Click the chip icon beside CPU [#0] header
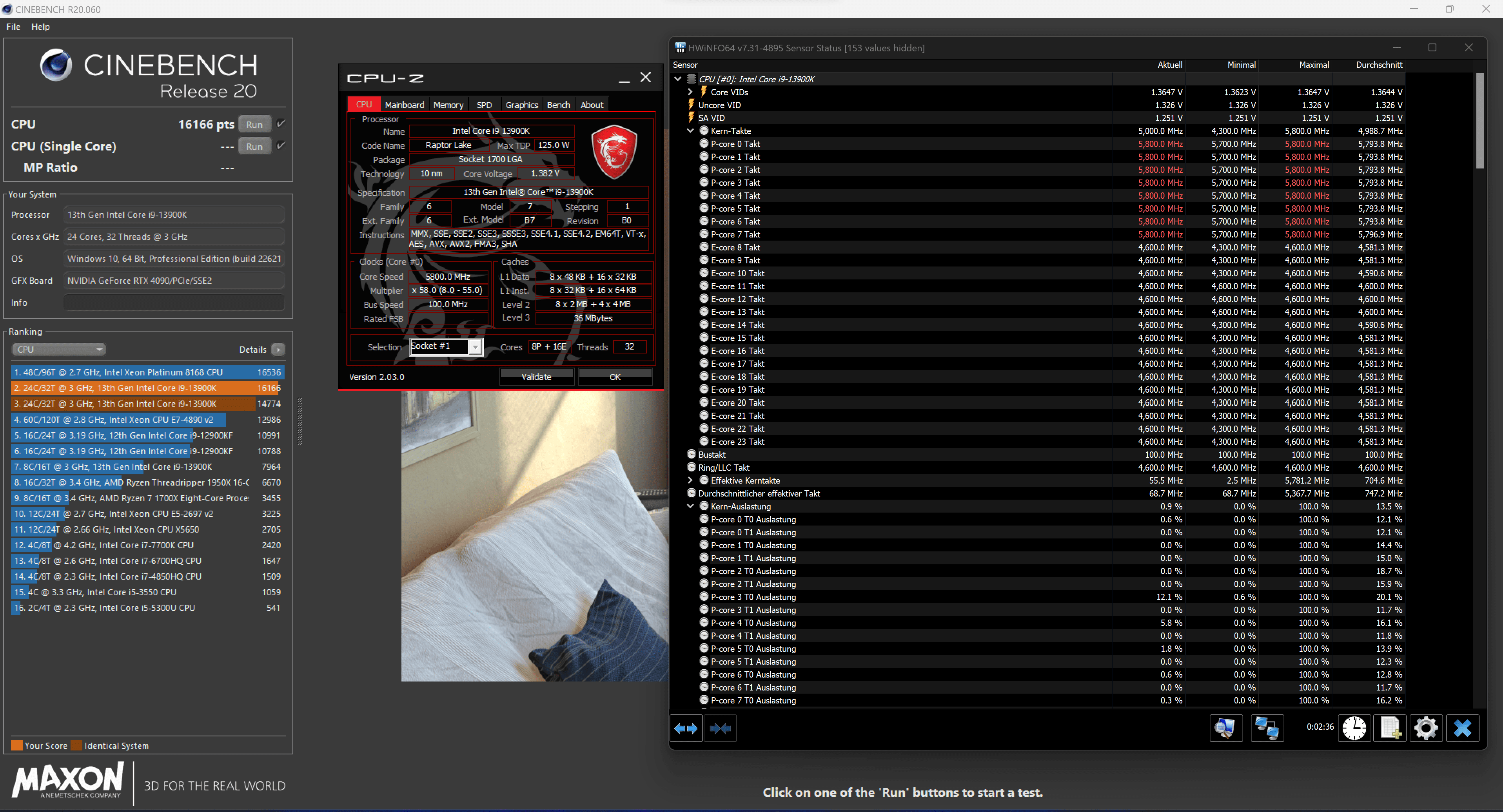1503x812 pixels. coord(692,79)
